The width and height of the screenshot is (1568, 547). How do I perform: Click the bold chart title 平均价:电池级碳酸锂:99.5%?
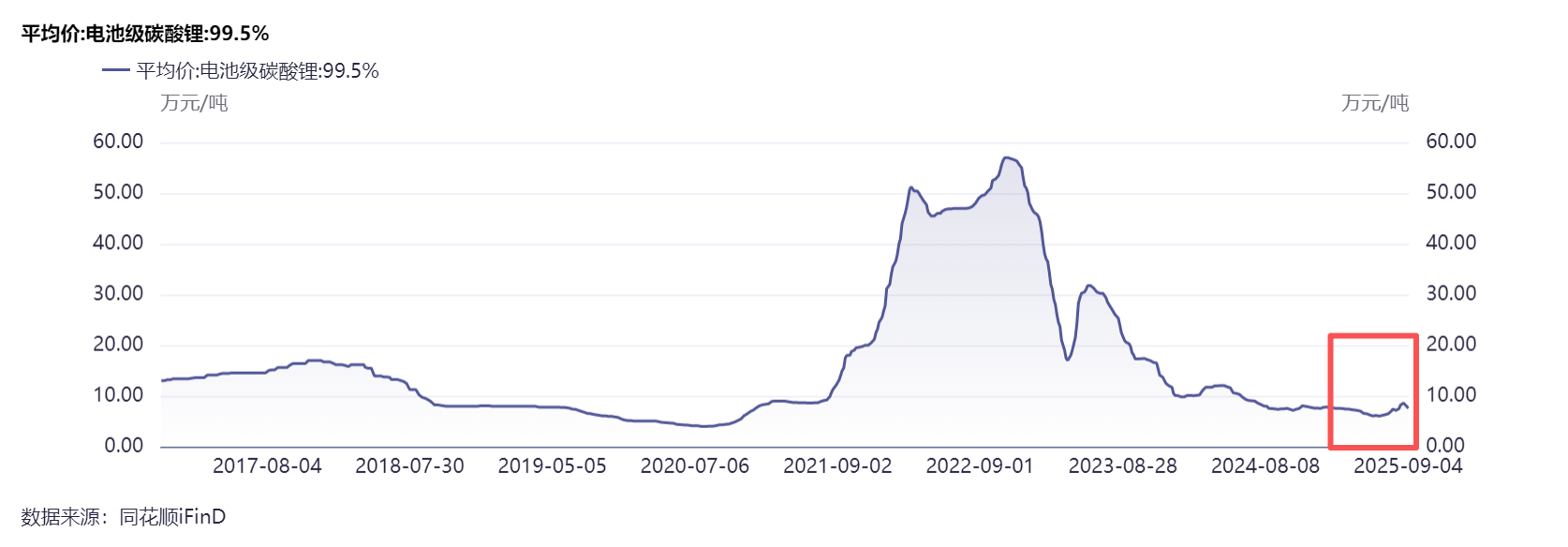pos(145,34)
